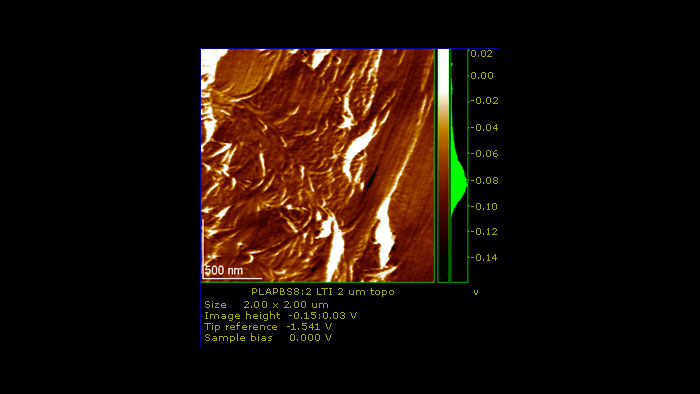Click the v unit label under scale
Viewport: 700px width, 394px height.
coord(476,292)
